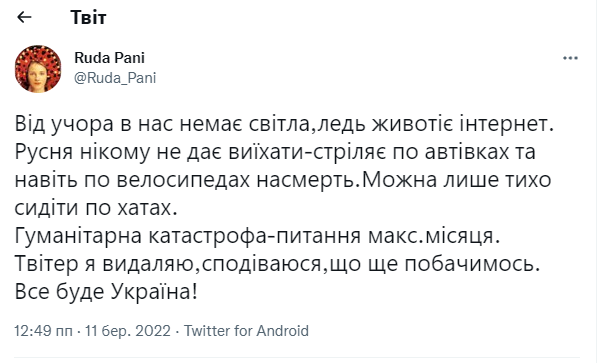Click the phrase Все буде Україна!

(106, 292)
